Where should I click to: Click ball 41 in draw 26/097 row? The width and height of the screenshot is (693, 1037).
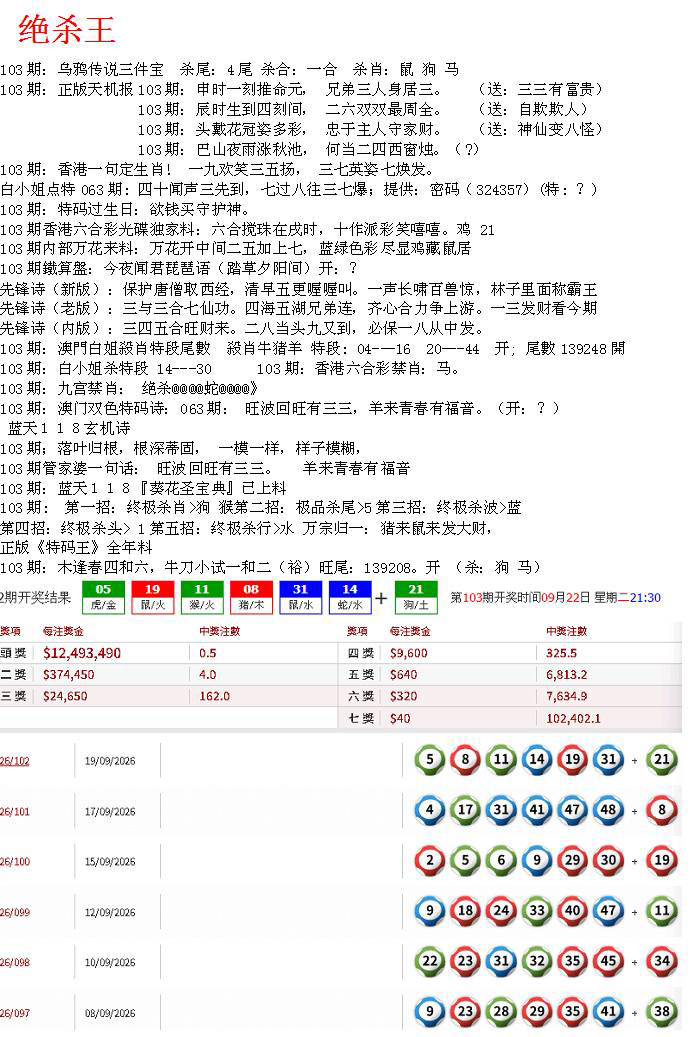click(608, 1011)
